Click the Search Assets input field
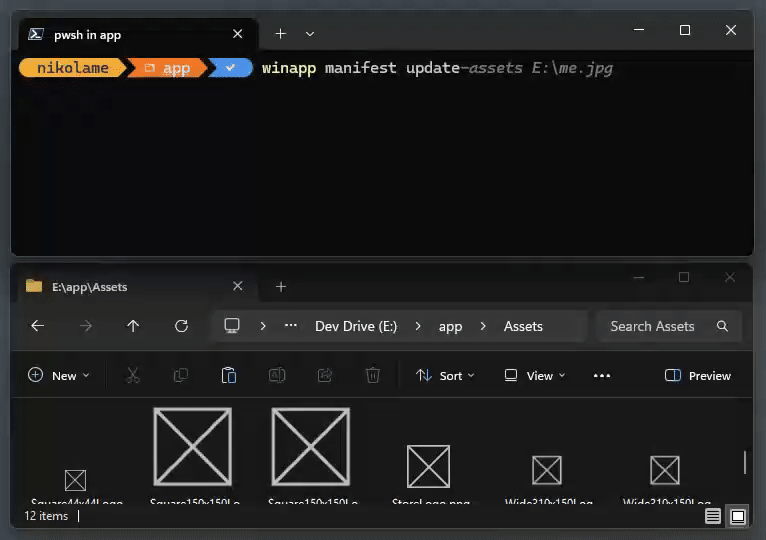Screen dimensions: 766x540 click(x=655, y=326)
